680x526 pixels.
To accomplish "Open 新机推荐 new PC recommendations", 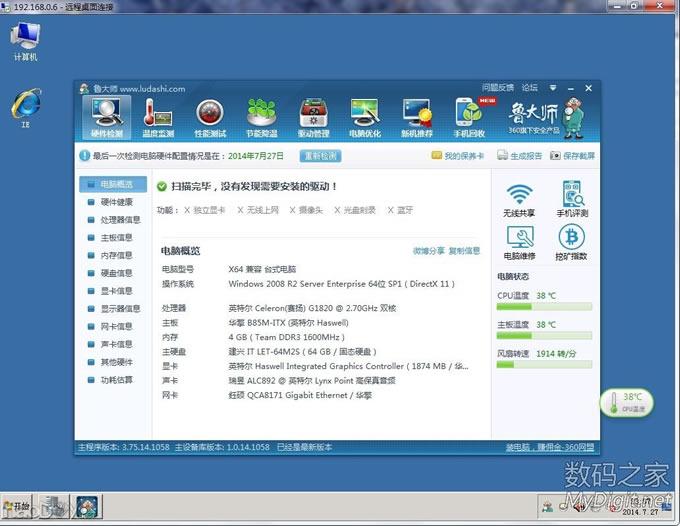I will tap(417, 117).
